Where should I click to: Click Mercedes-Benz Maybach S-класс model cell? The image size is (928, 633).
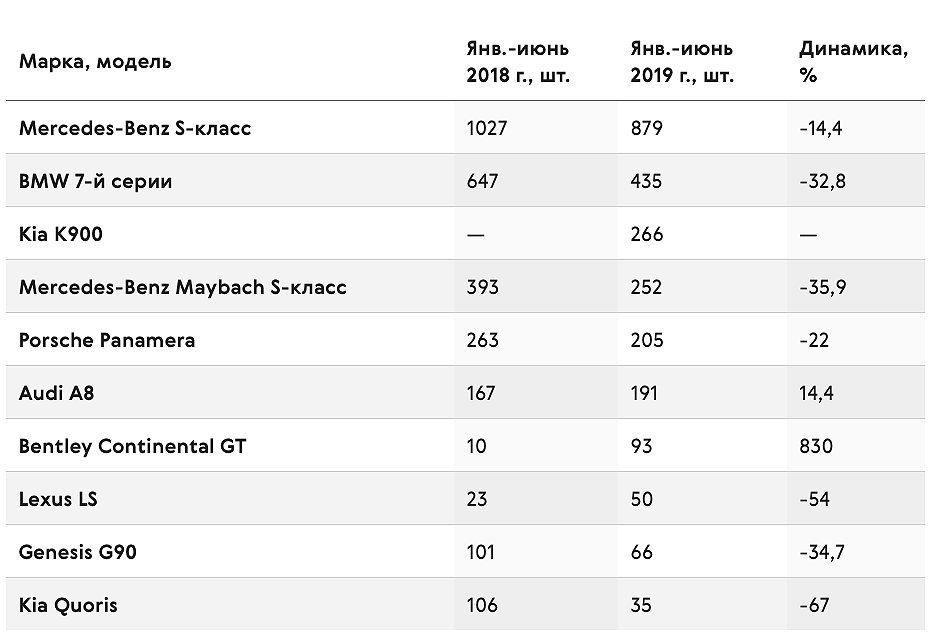point(183,287)
